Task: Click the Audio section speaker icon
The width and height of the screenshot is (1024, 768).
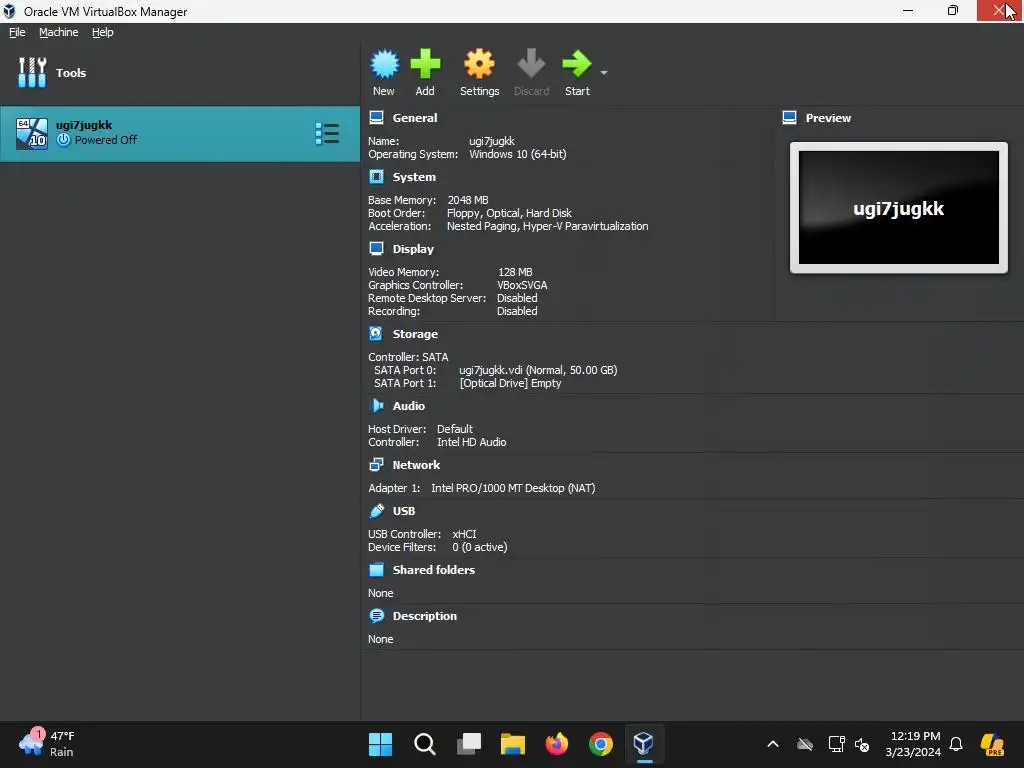Action: point(377,406)
